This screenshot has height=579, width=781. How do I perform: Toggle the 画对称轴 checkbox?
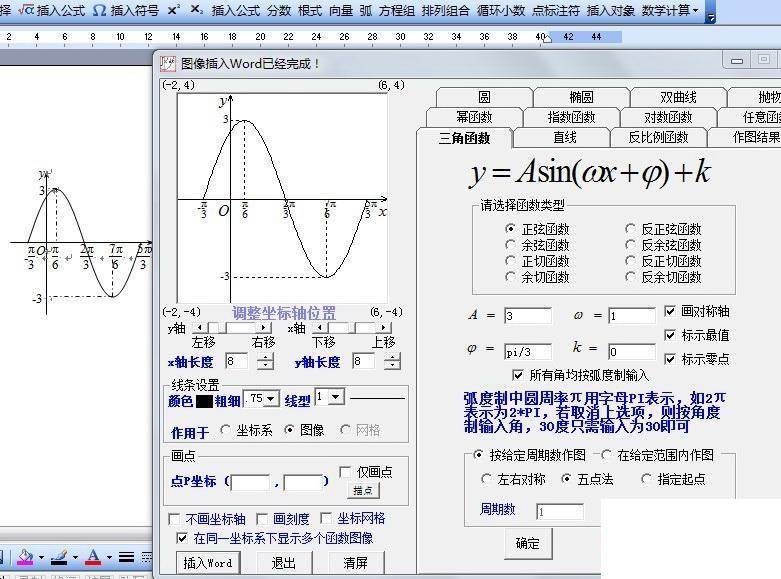coord(670,311)
